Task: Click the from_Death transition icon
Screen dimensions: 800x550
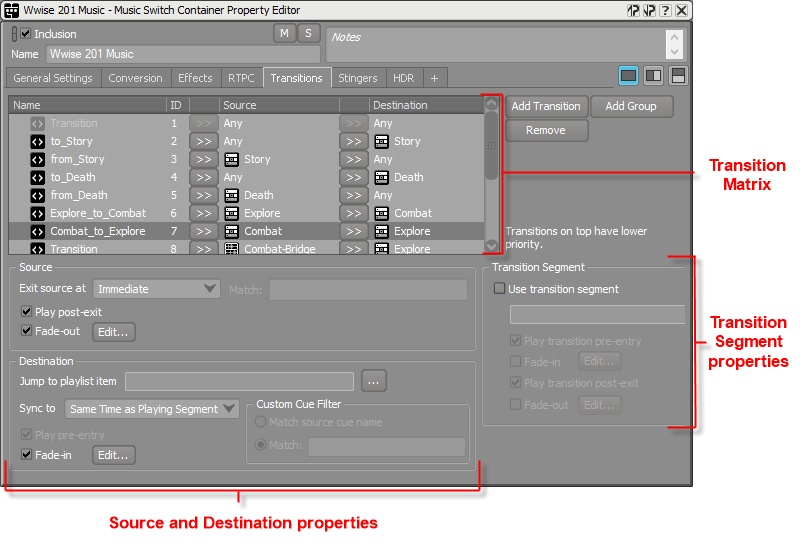Action: (x=38, y=195)
